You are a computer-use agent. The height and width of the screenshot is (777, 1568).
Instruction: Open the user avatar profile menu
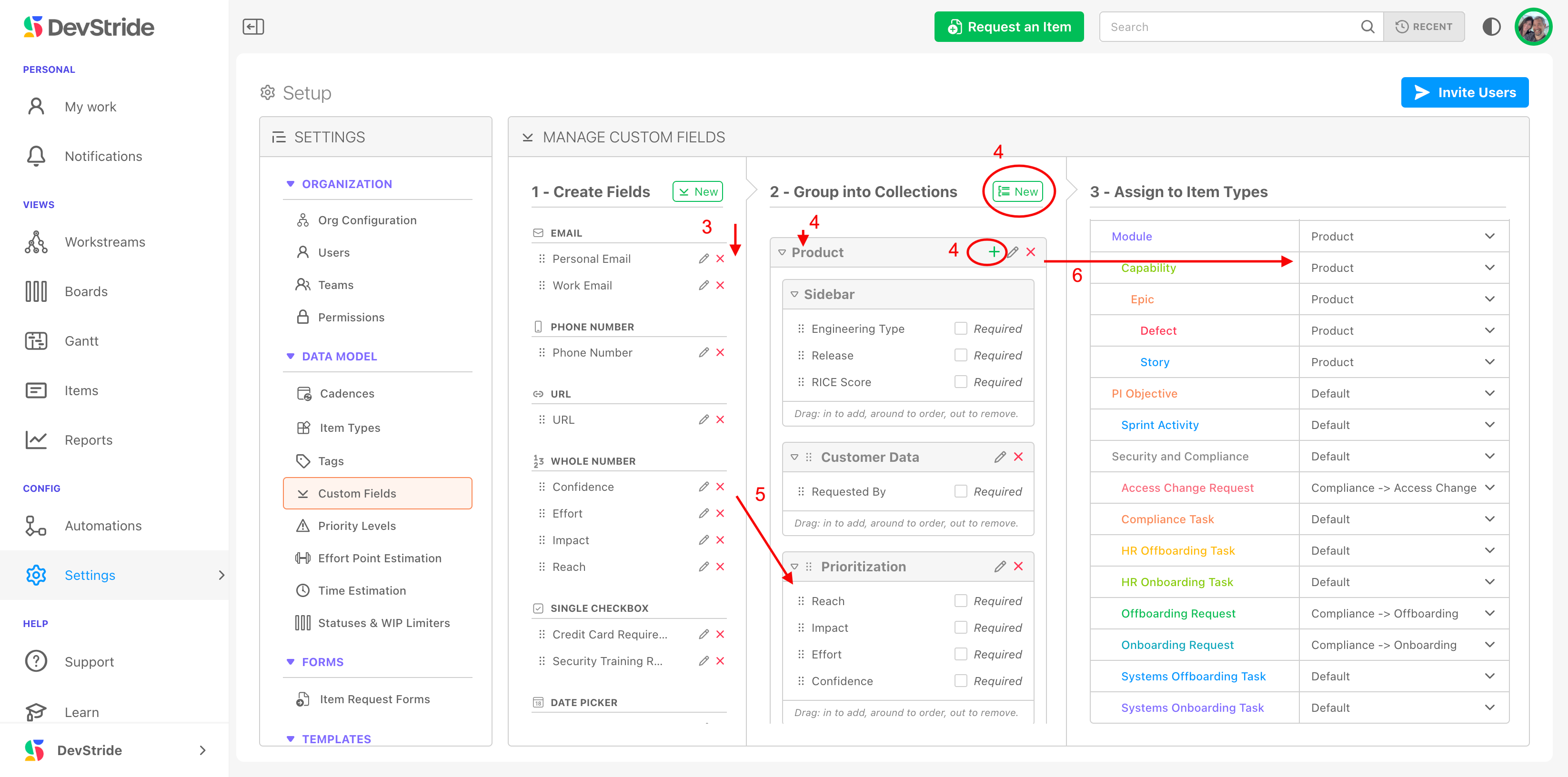click(x=1533, y=27)
